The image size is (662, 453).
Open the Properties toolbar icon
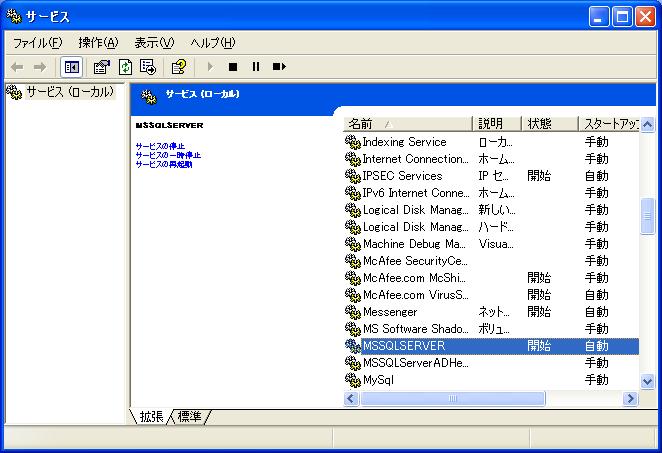coord(101,67)
